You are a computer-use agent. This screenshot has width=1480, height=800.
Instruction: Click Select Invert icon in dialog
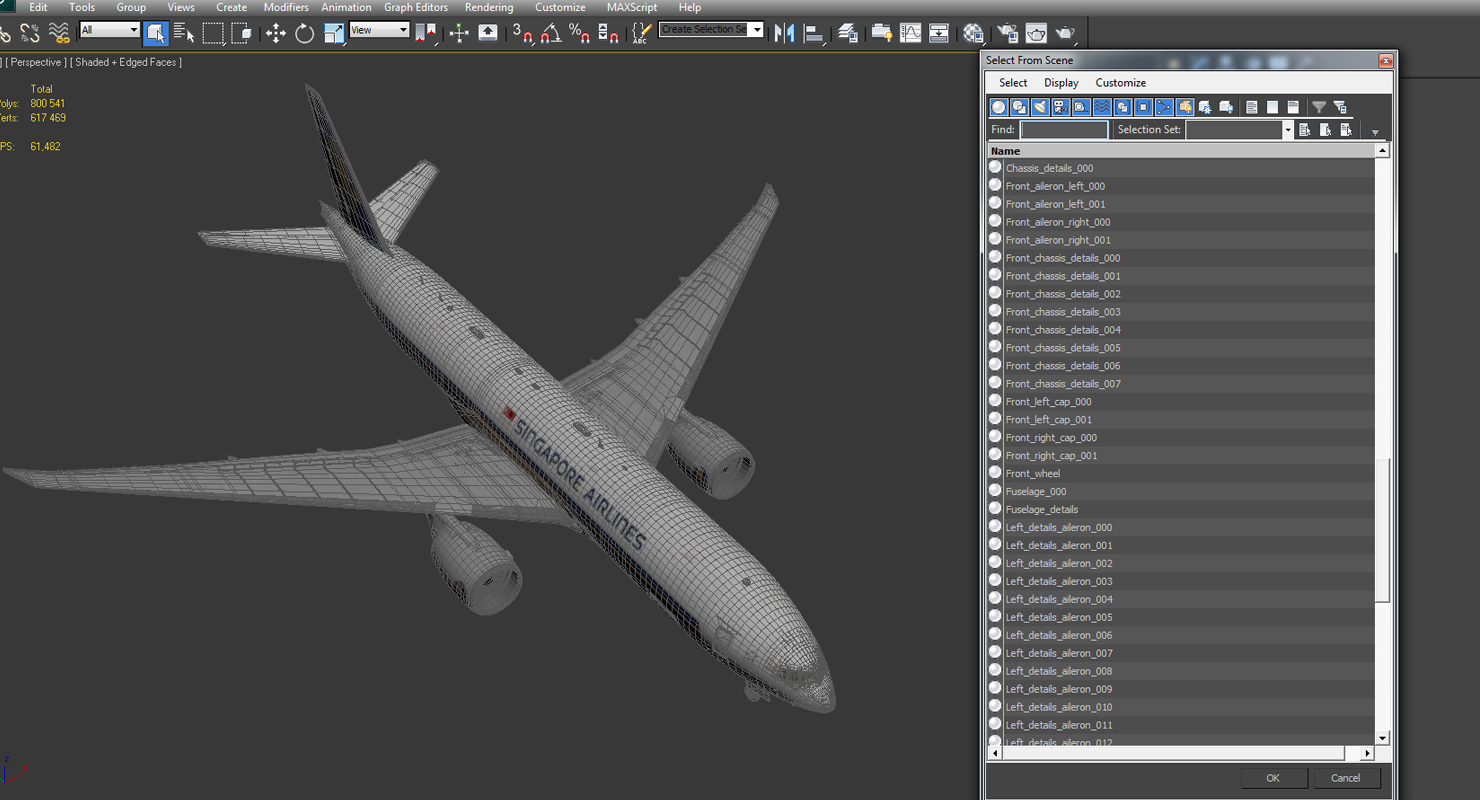(1347, 130)
